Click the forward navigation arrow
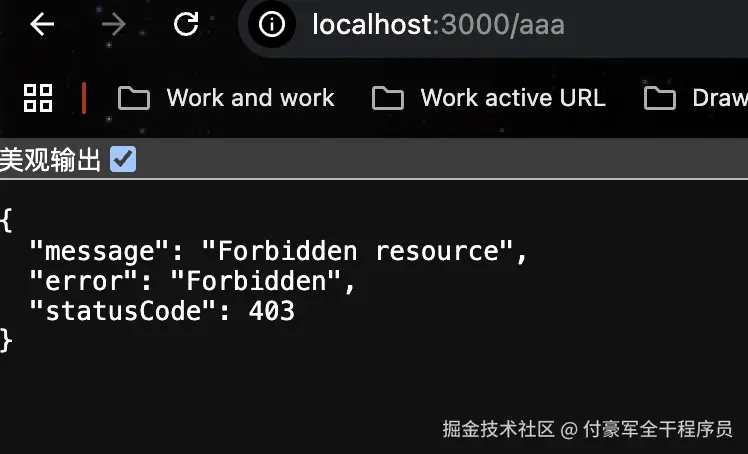 coord(114,24)
